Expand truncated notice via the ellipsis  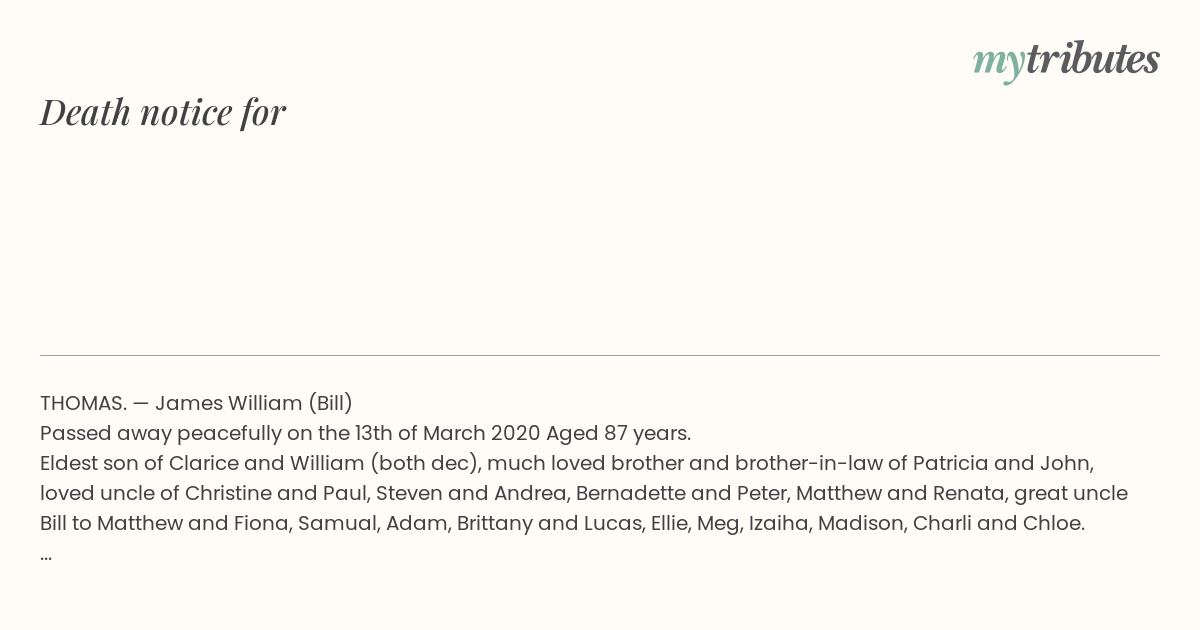tap(46, 554)
